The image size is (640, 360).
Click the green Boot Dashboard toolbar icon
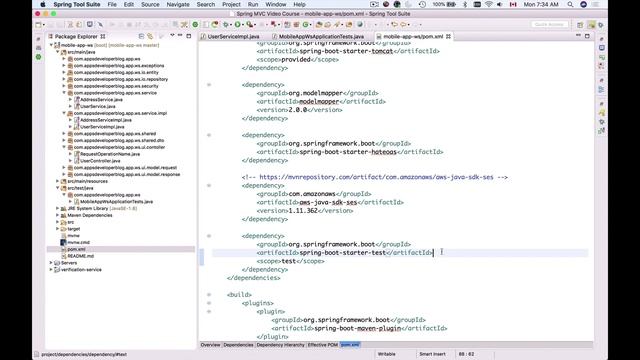click(195, 24)
